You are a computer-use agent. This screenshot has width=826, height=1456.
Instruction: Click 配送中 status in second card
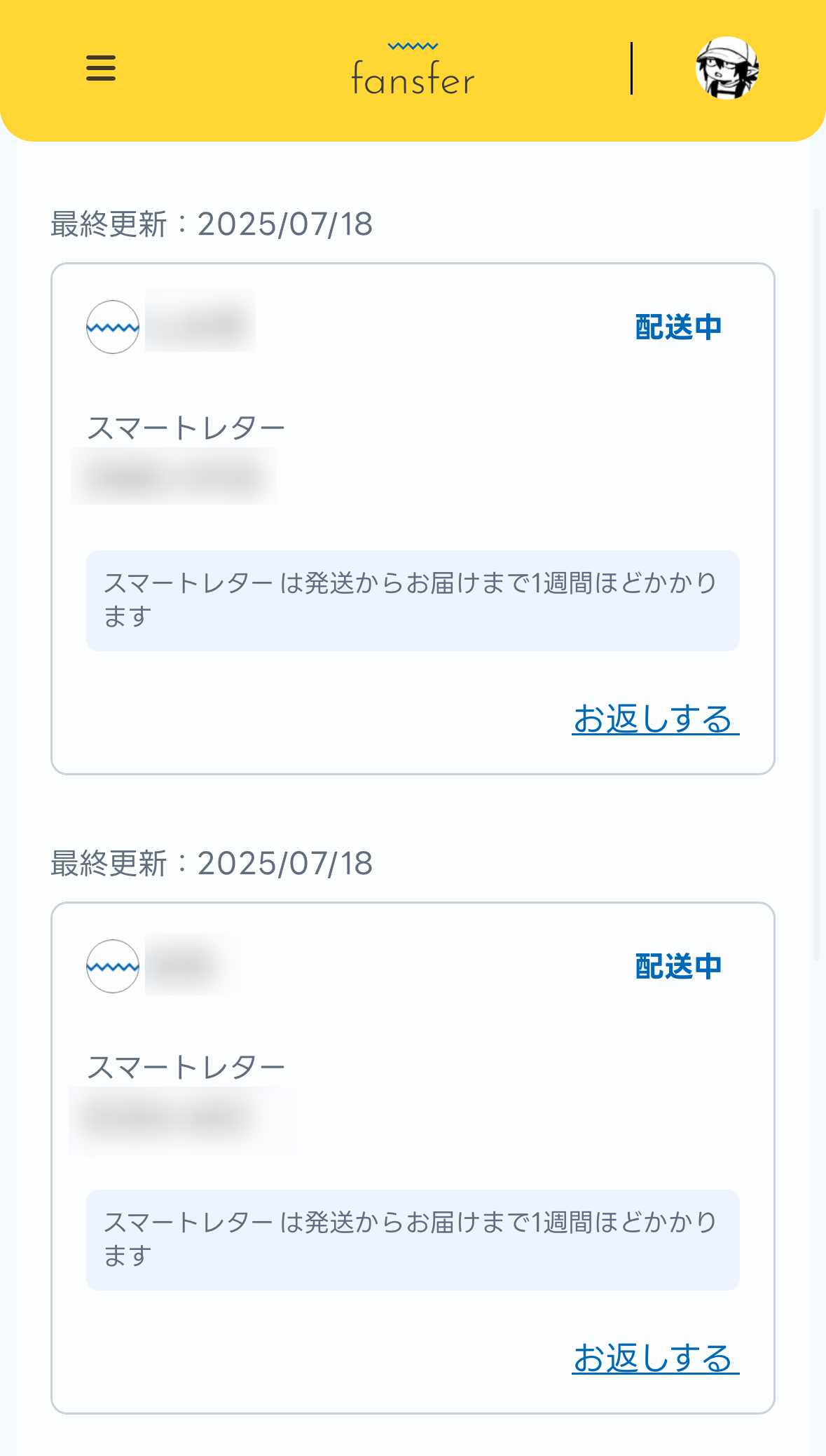[x=677, y=967]
